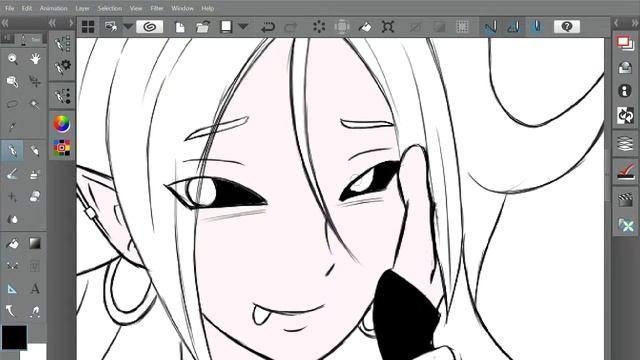Open the Help menu
The image size is (640, 360).
pyautogui.click(x=208, y=8)
